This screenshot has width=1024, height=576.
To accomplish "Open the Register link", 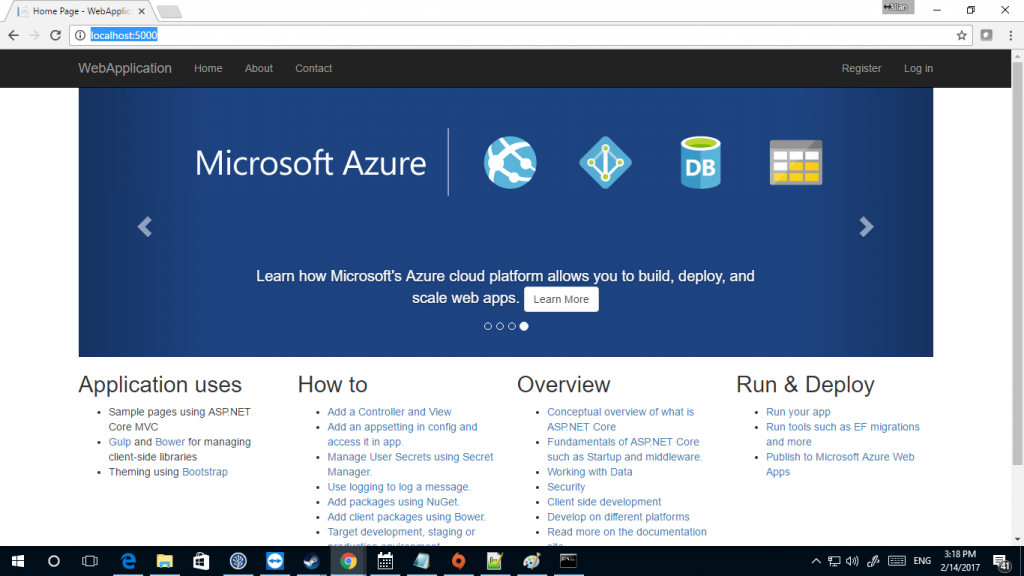I will pos(861,68).
